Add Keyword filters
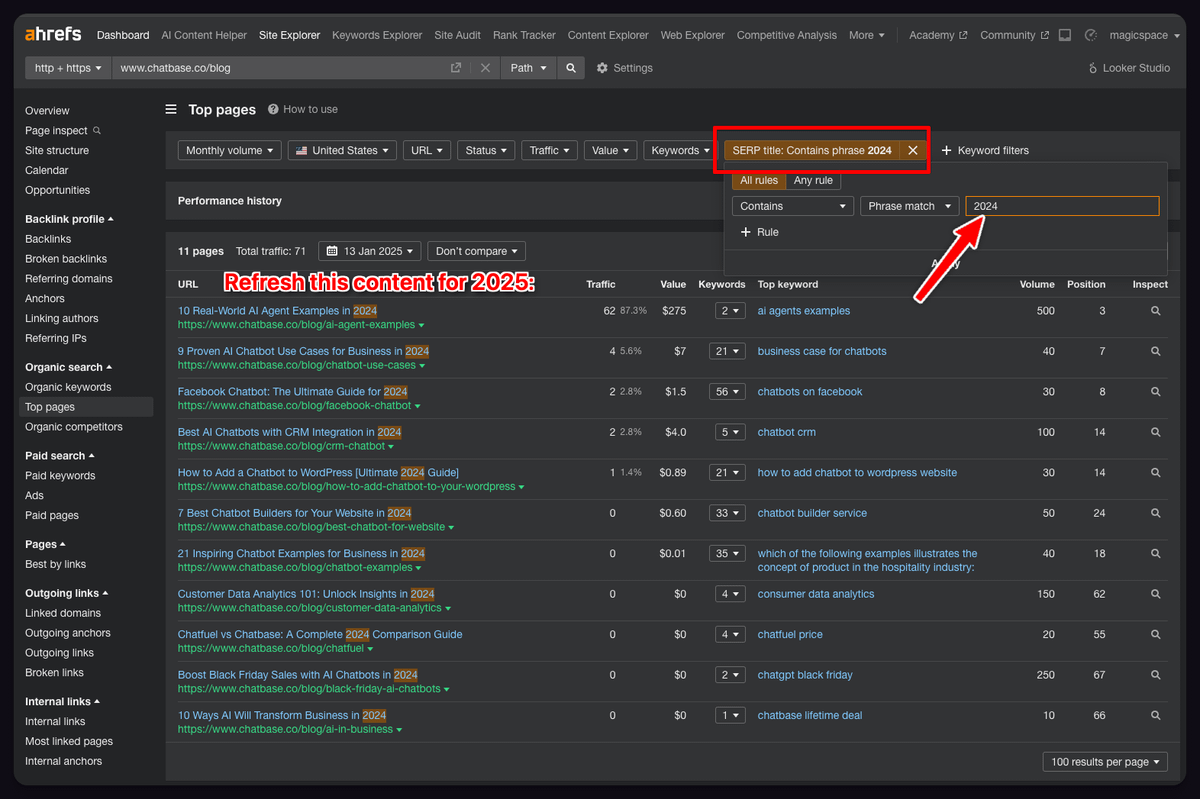The height and width of the screenshot is (799, 1200). click(x=985, y=150)
